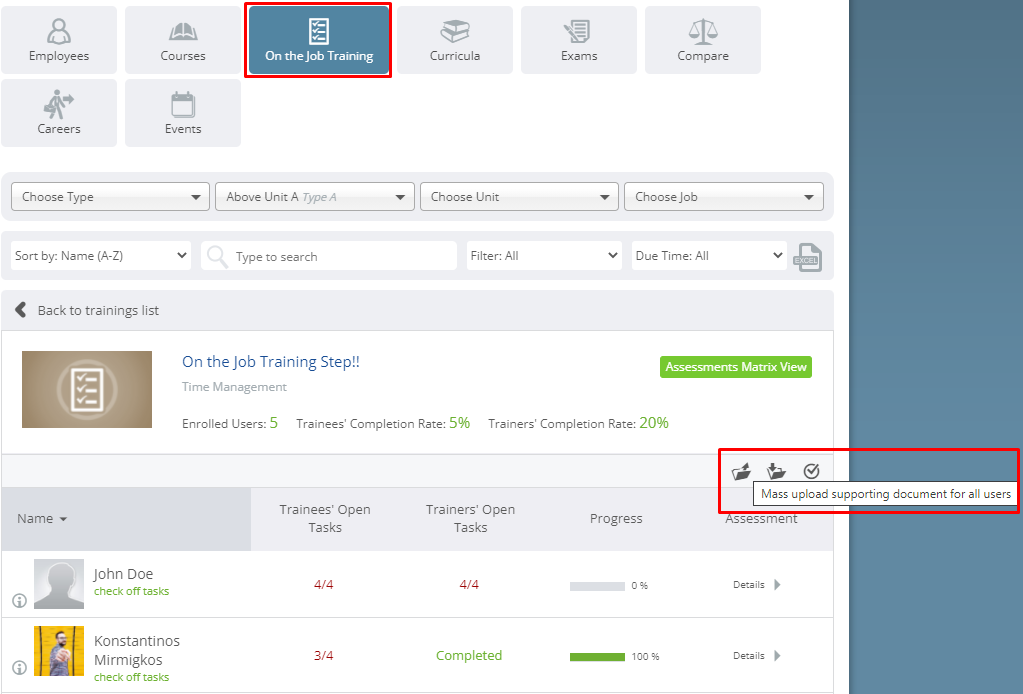
Task: Open Details for Konstantinos Mirmigkos
Action: [x=748, y=656]
